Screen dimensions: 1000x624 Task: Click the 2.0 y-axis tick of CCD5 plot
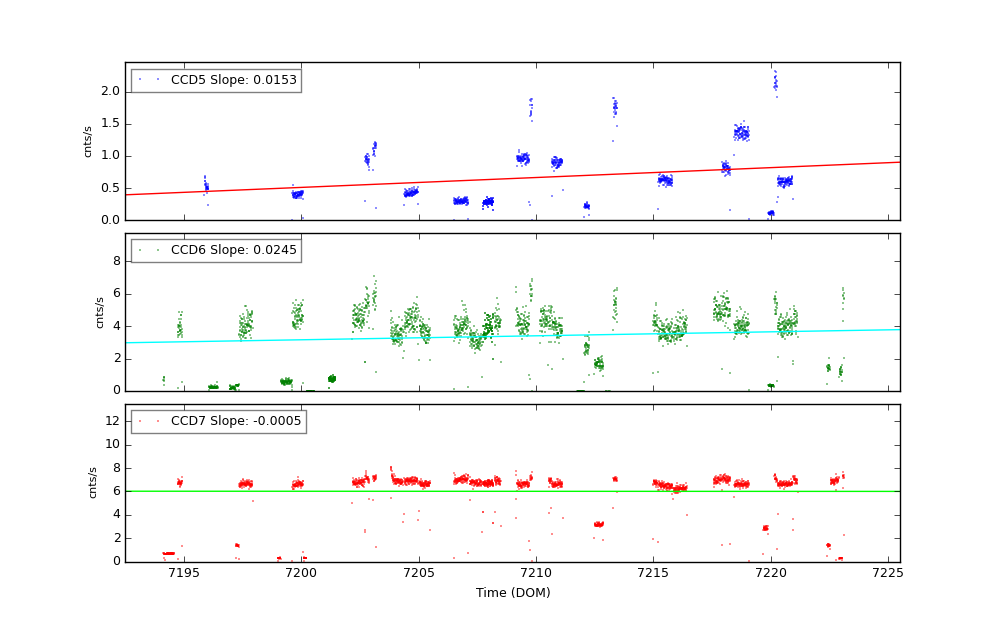point(110,91)
